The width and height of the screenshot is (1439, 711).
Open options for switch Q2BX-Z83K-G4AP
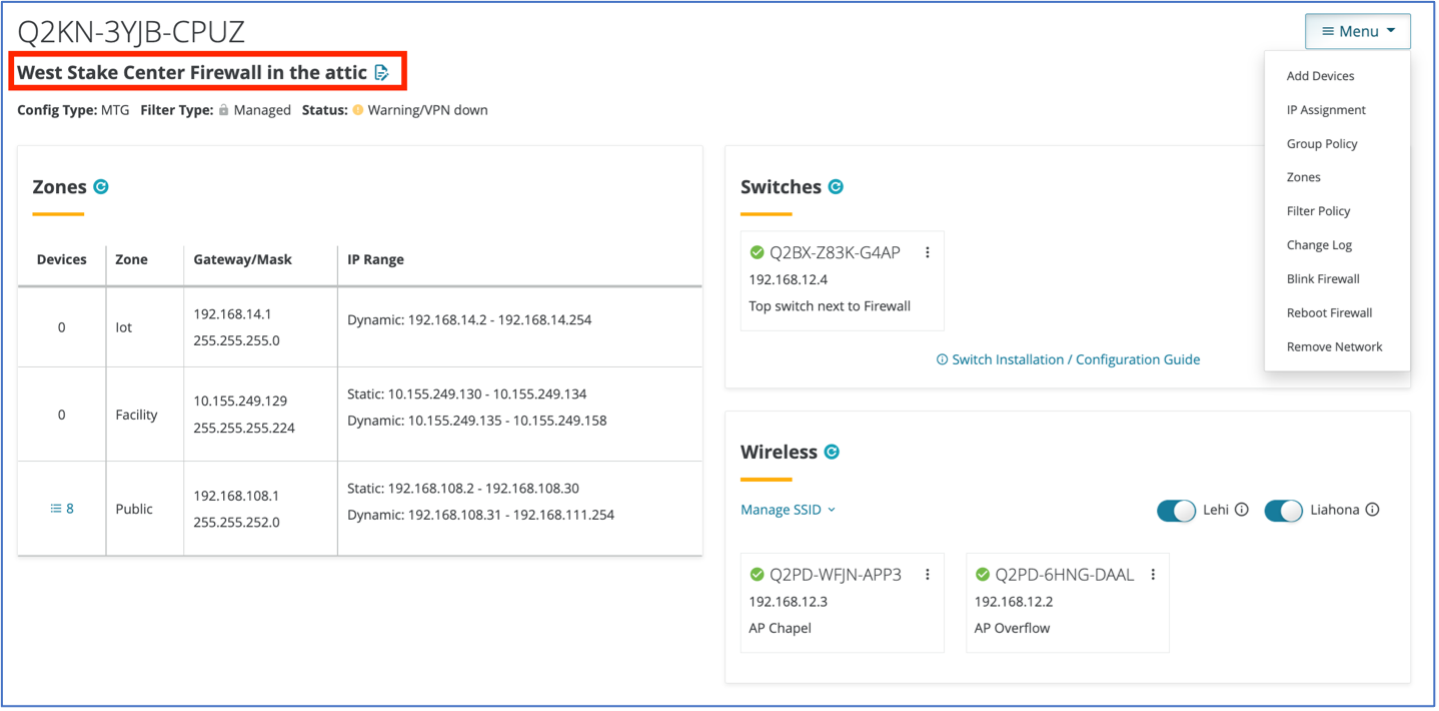tap(927, 253)
